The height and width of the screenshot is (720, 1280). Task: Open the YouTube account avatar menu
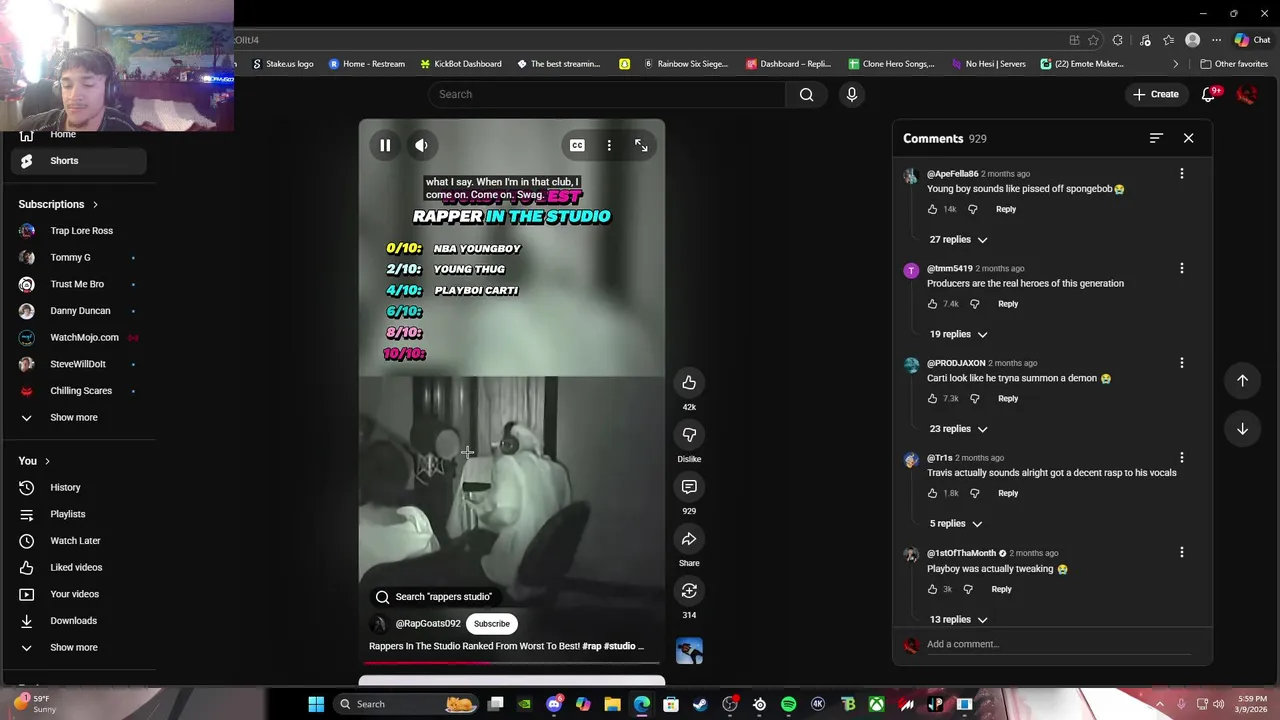click(x=1246, y=94)
